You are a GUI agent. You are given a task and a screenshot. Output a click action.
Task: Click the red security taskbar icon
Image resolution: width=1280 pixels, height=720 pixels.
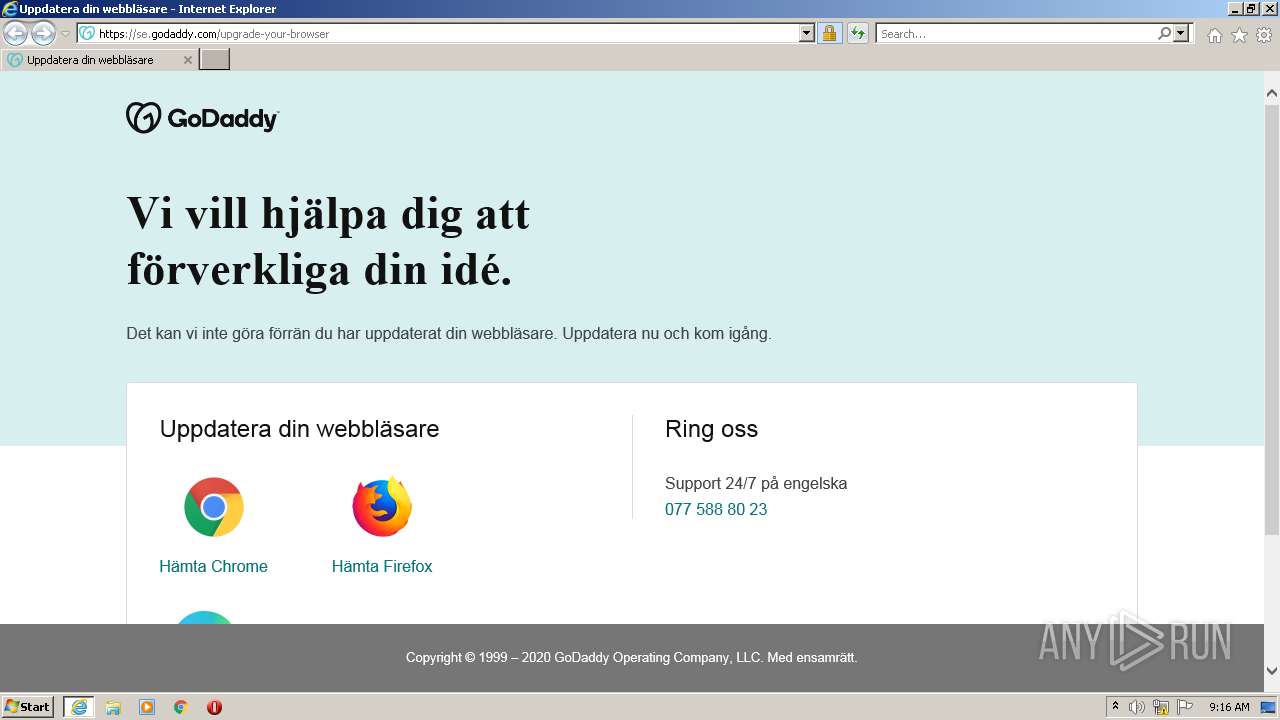(214, 707)
